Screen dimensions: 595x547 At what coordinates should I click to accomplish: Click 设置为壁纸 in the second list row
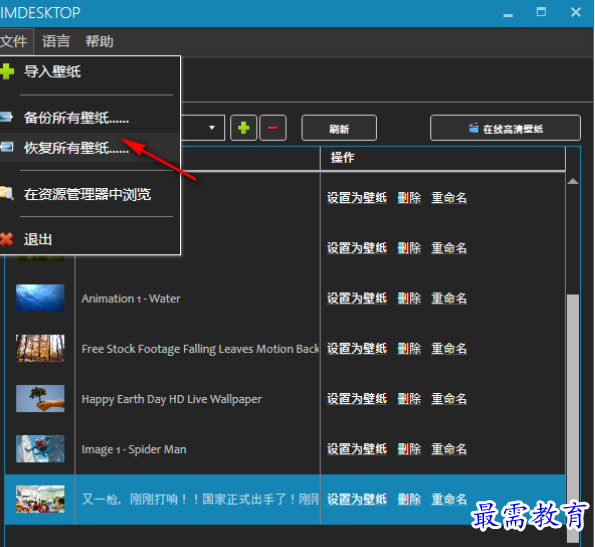point(357,248)
